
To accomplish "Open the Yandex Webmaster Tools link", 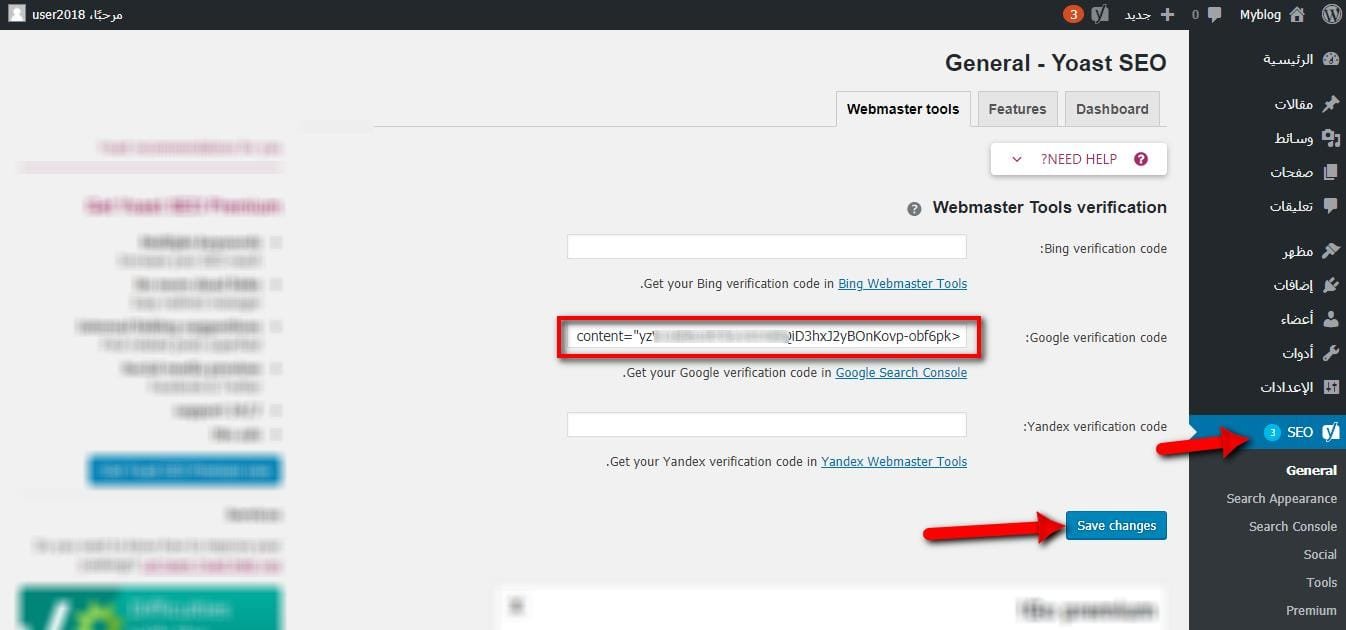I will pyautogui.click(x=893, y=461).
